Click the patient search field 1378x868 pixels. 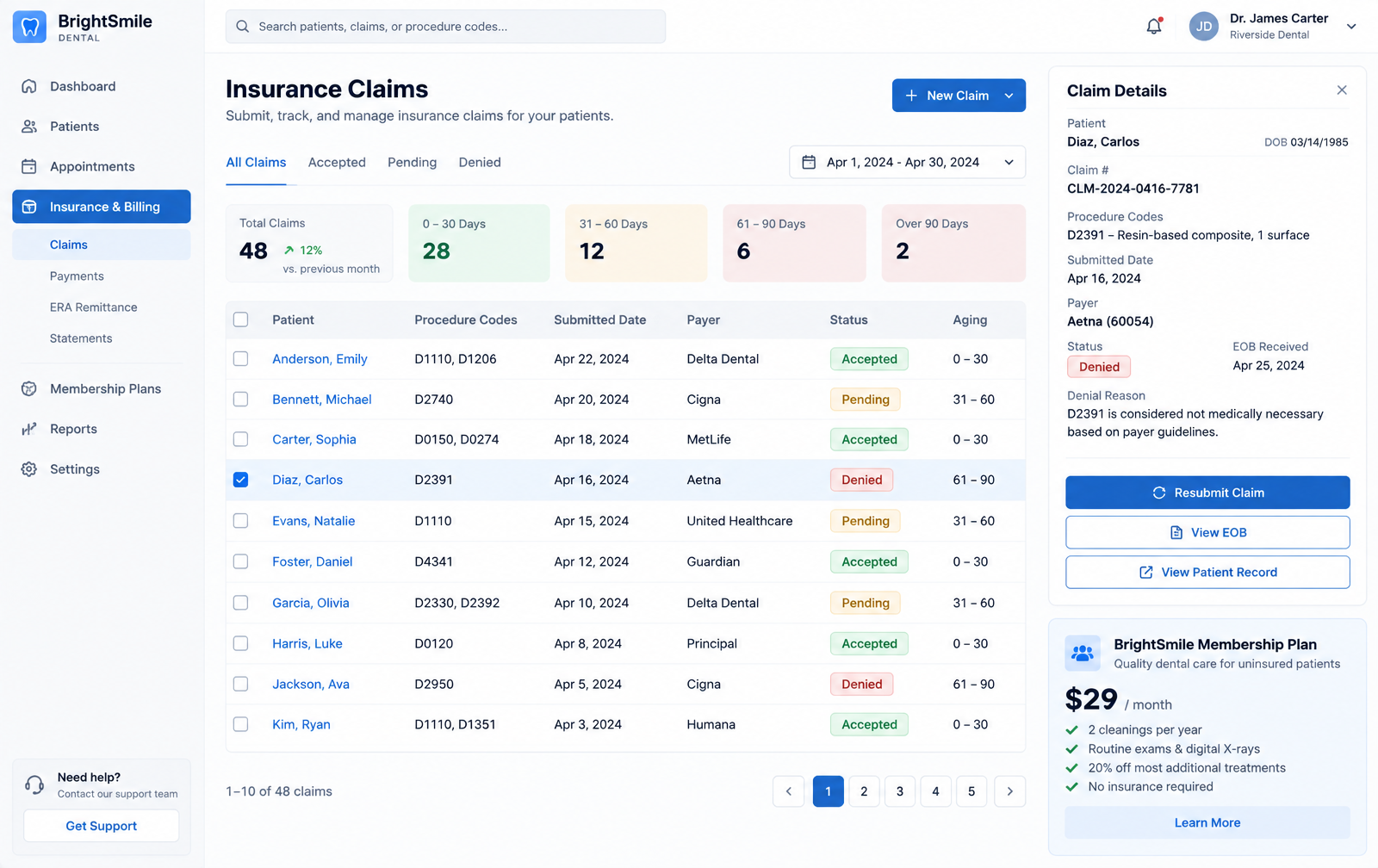pos(445,27)
